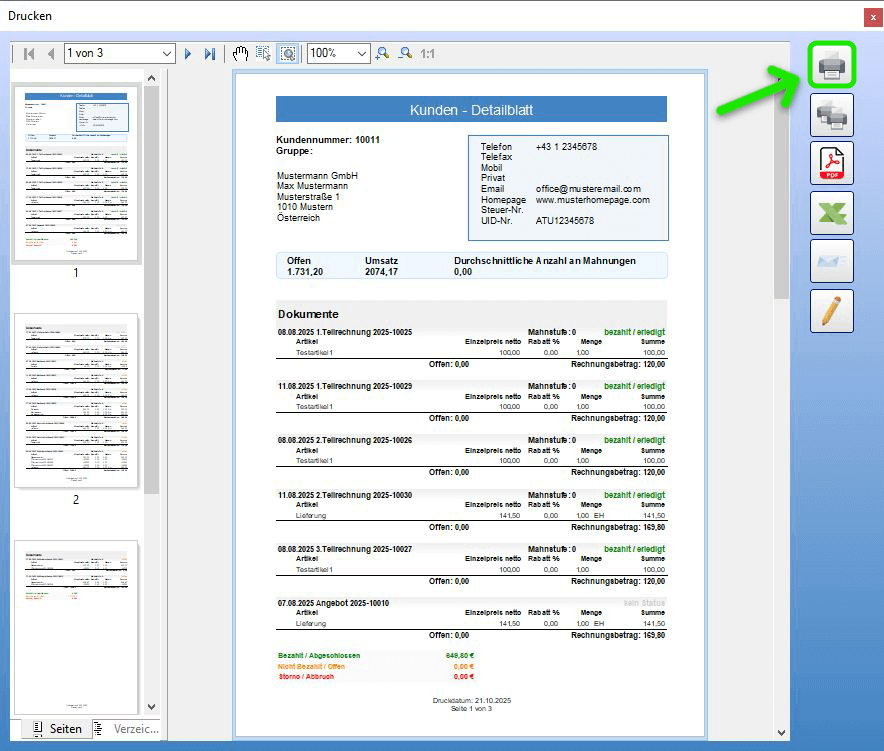Open the page selector '1 von 3' dropdown
The width and height of the screenshot is (884, 751).
(166, 53)
